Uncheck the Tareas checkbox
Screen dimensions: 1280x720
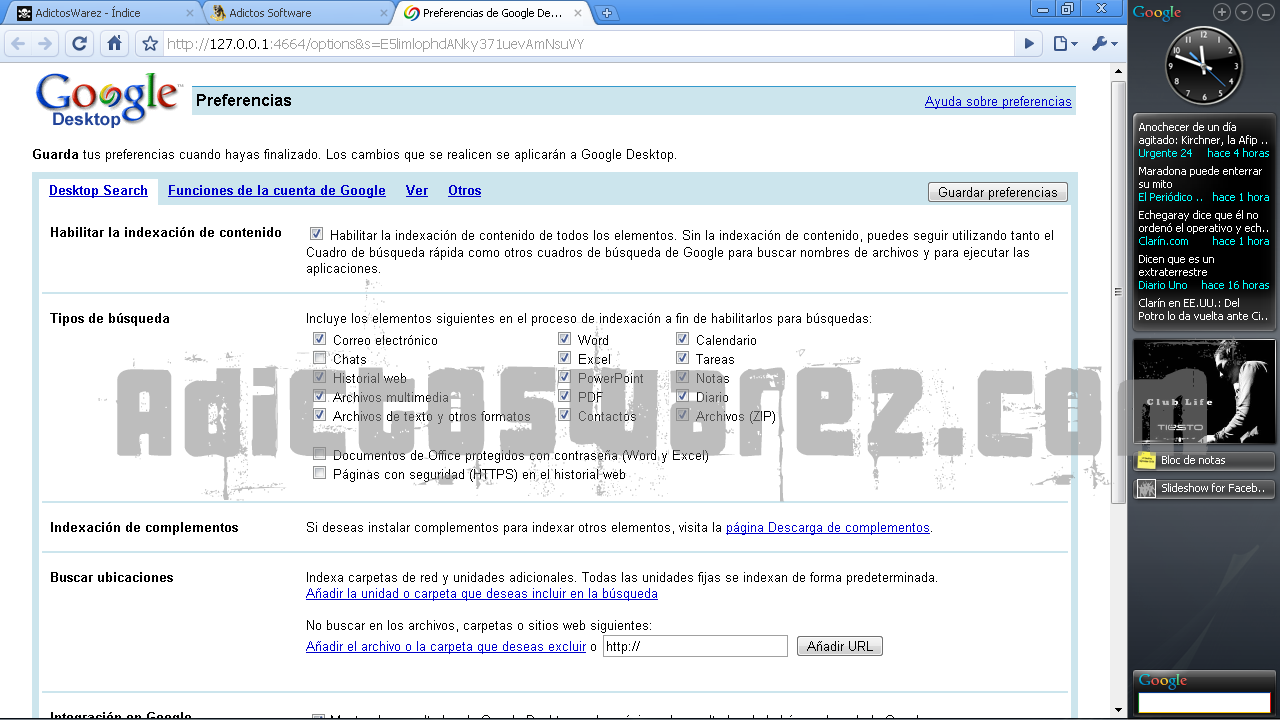[x=683, y=358]
